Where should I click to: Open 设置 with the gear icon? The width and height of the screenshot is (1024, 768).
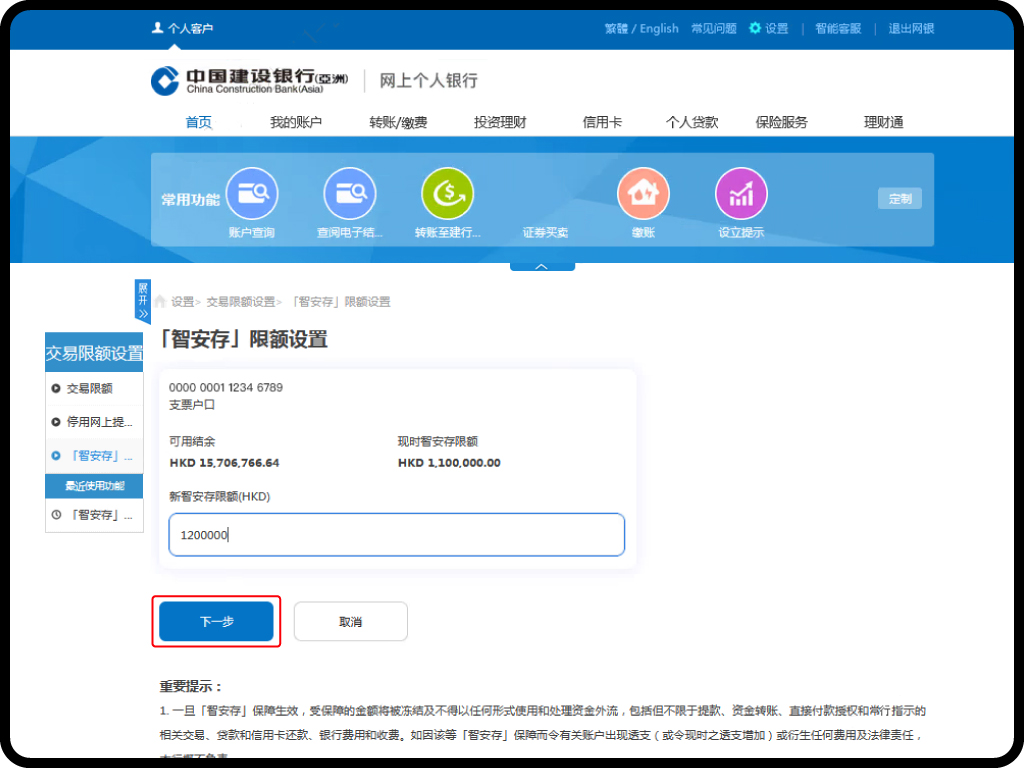pos(769,29)
